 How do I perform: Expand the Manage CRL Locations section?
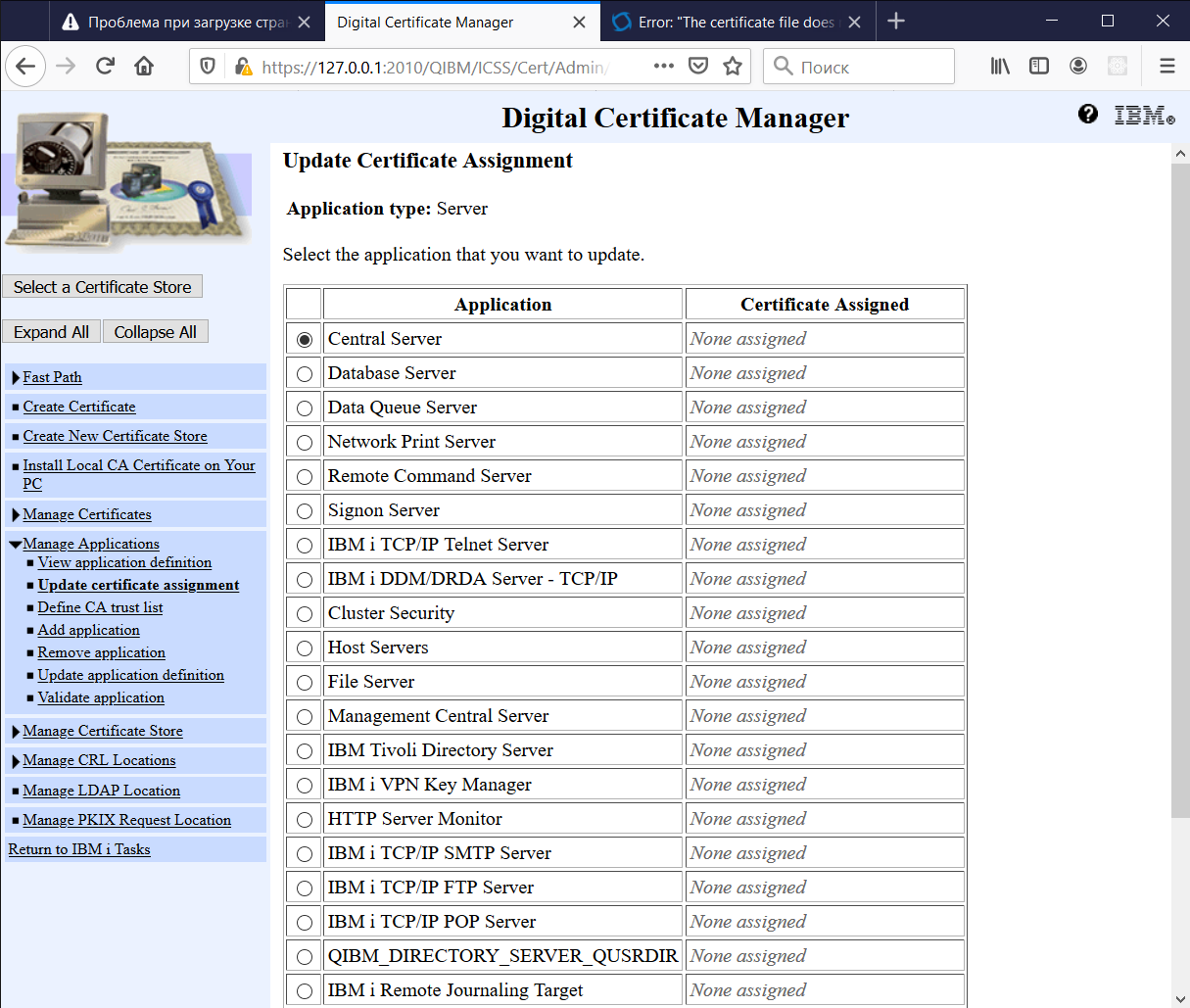click(x=16, y=761)
